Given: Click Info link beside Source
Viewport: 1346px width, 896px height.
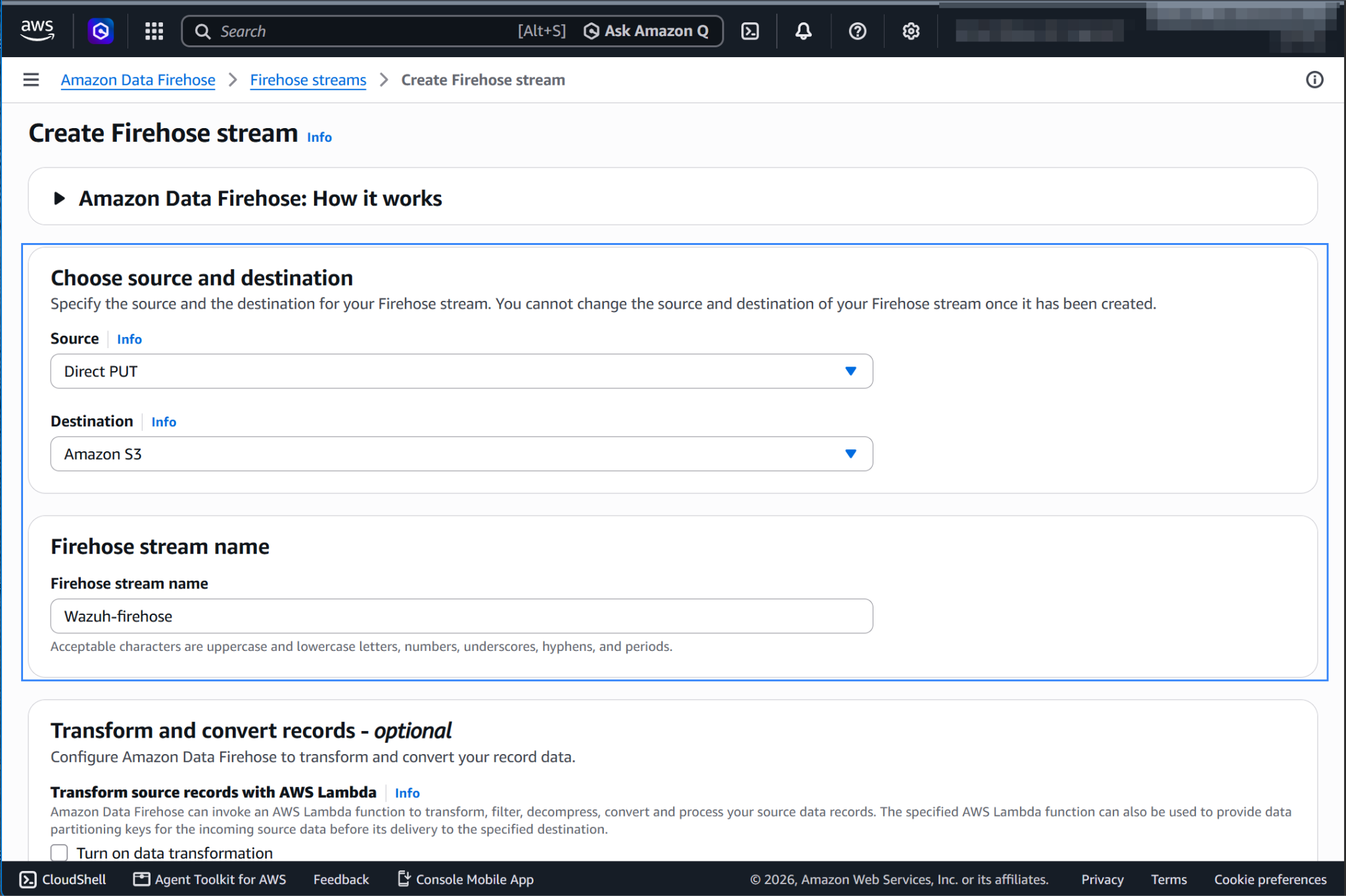Looking at the screenshot, I should [129, 339].
